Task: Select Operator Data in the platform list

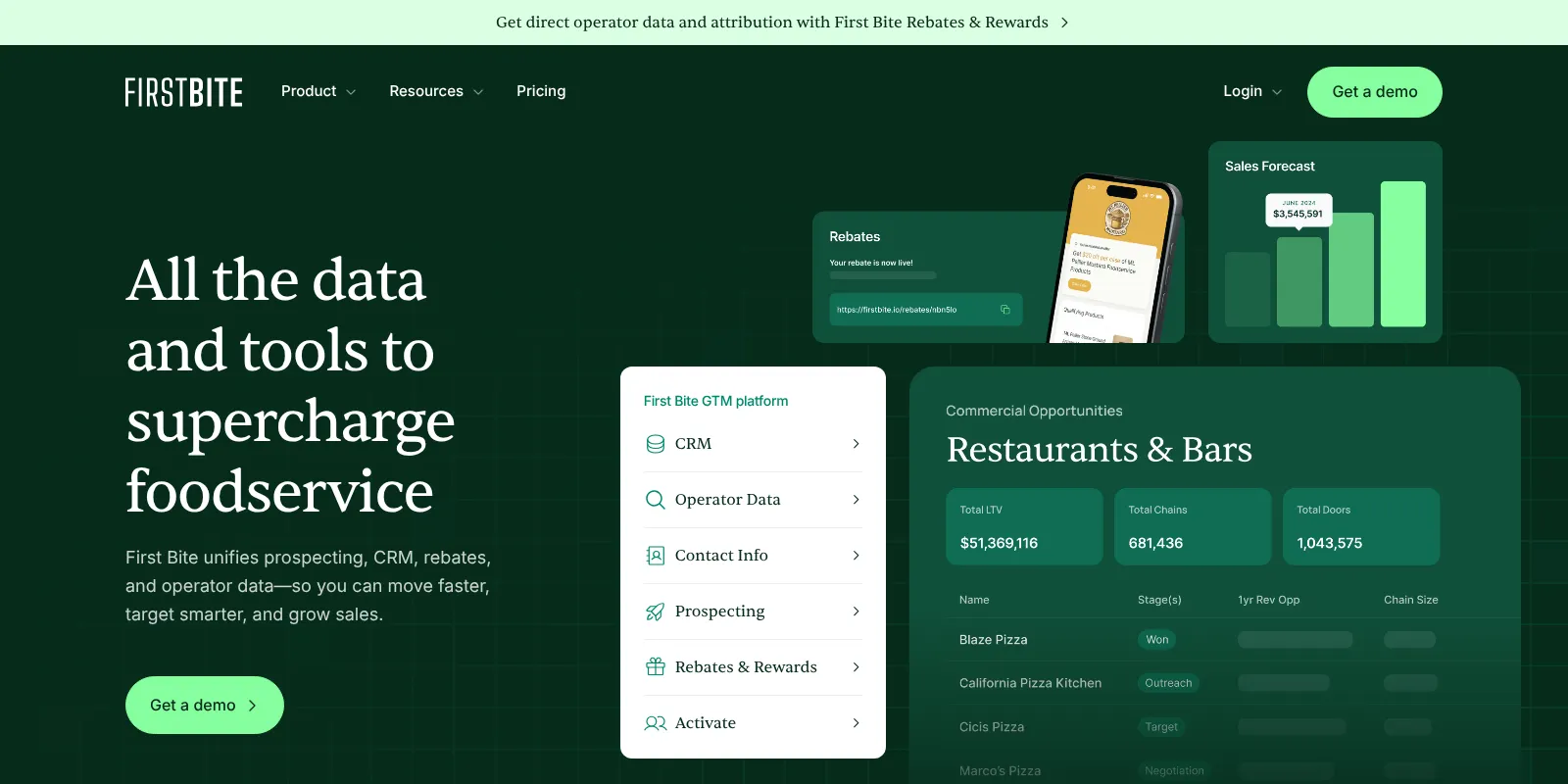Action: coord(753,500)
